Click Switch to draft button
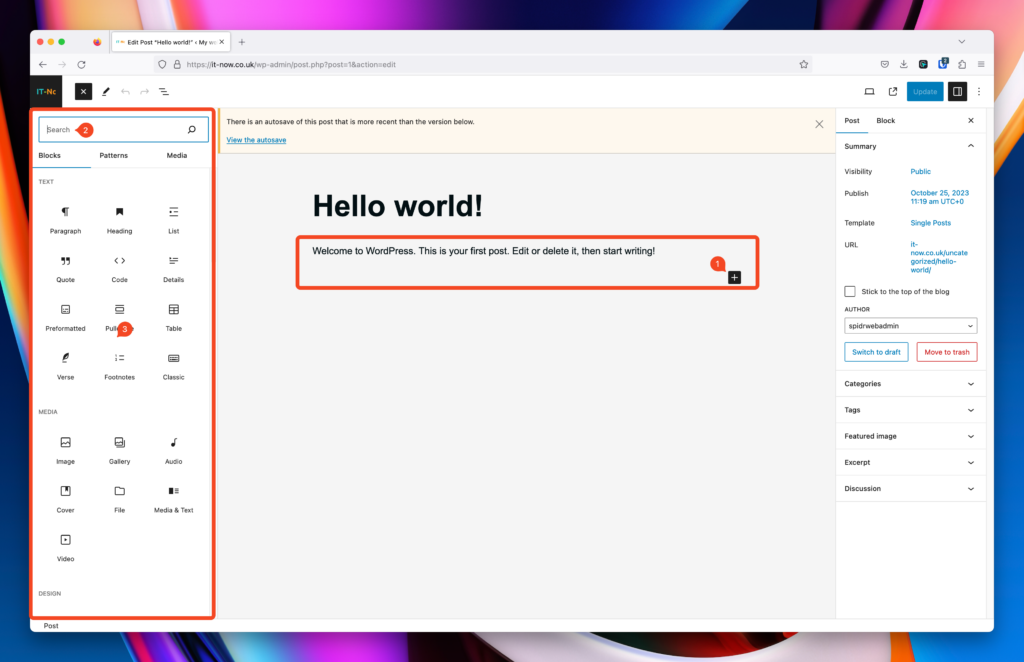The image size is (1024, 662). point(876,352)
